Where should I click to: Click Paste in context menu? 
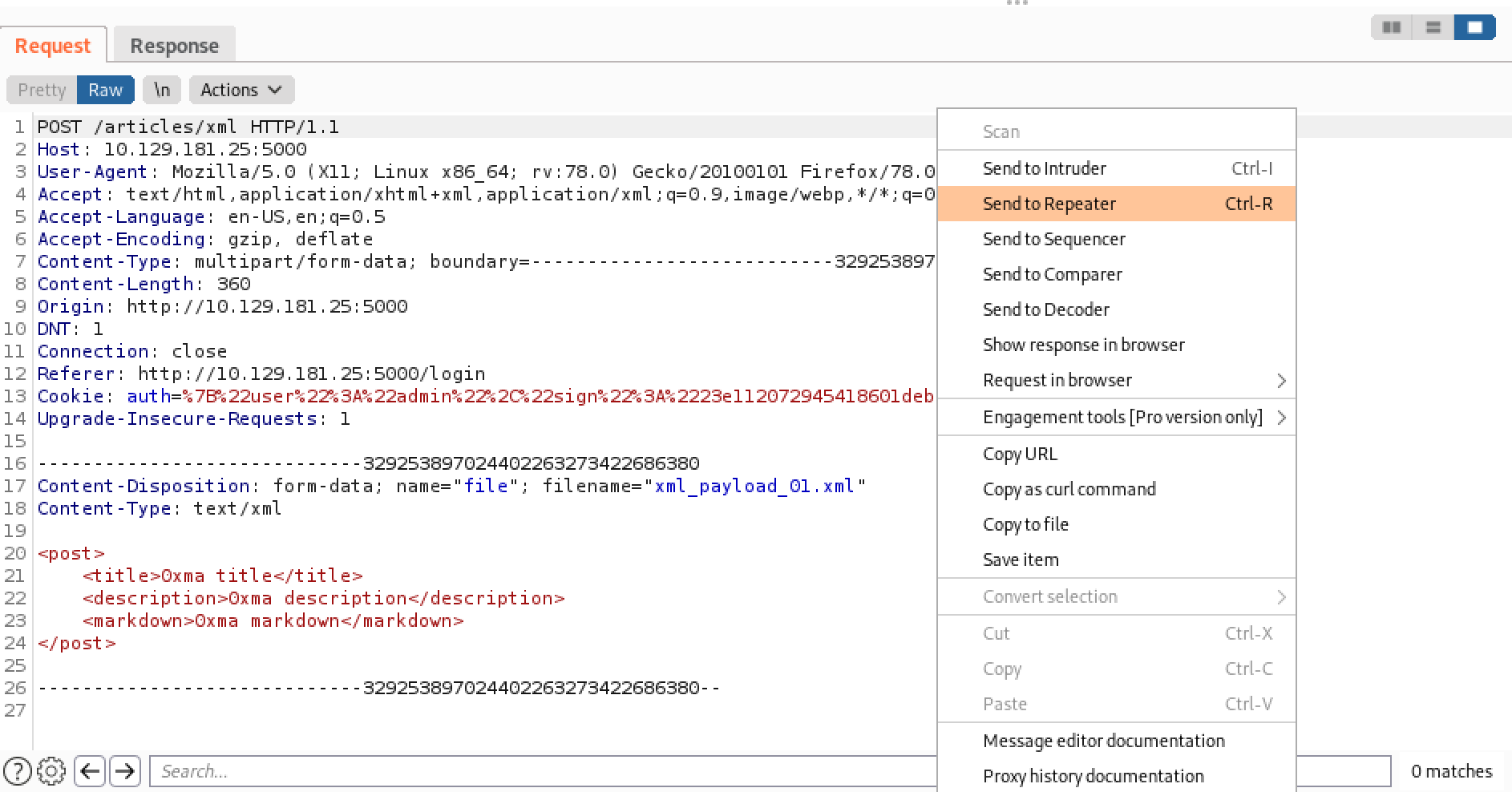tap(1117, 704)
